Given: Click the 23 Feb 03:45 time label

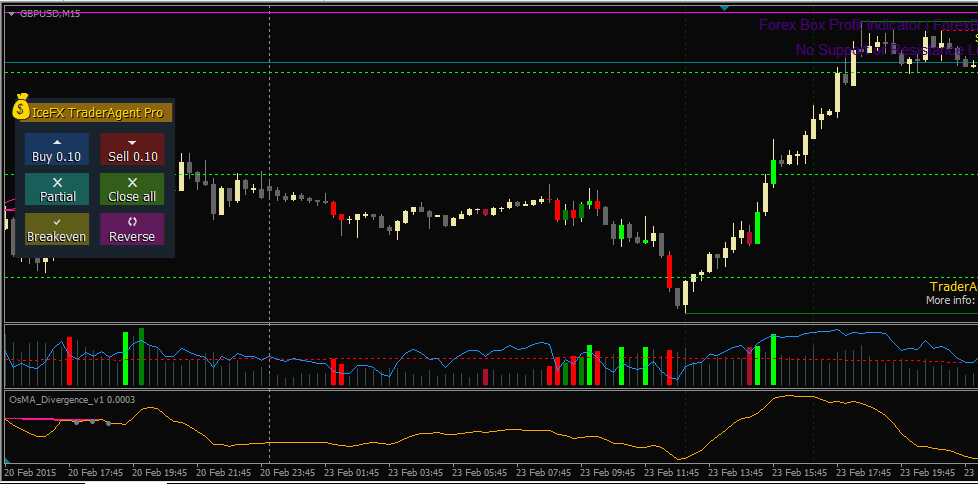Looking at the screenshot, I should pos(415,472).
